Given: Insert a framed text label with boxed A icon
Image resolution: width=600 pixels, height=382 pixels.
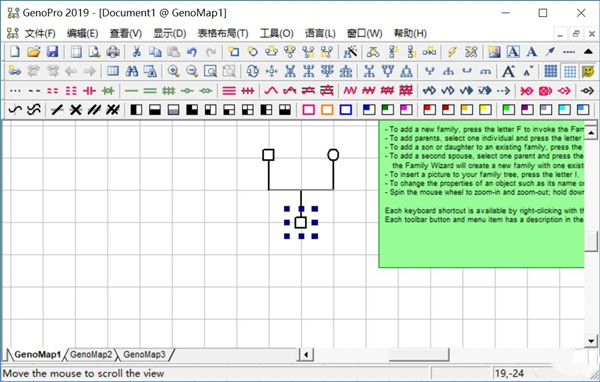Looking at the screenshot, I should 513,52.
